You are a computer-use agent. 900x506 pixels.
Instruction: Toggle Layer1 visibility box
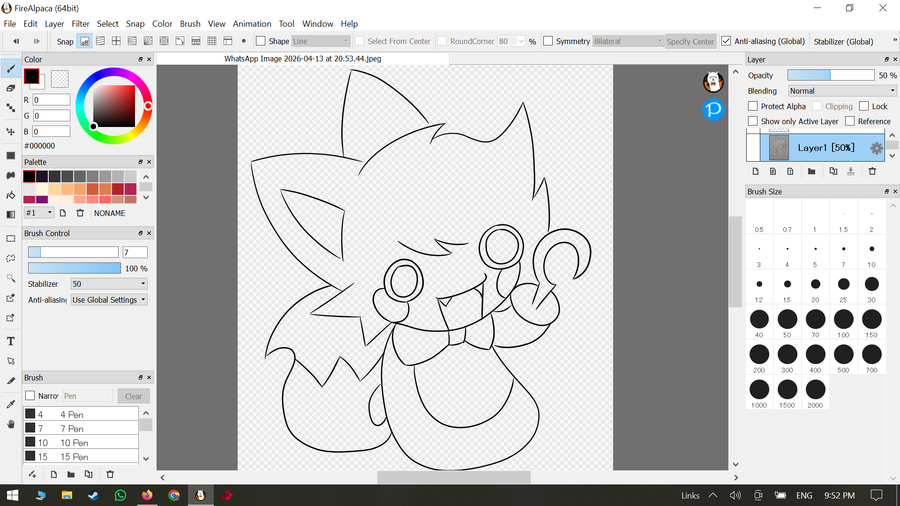point(752,148)
